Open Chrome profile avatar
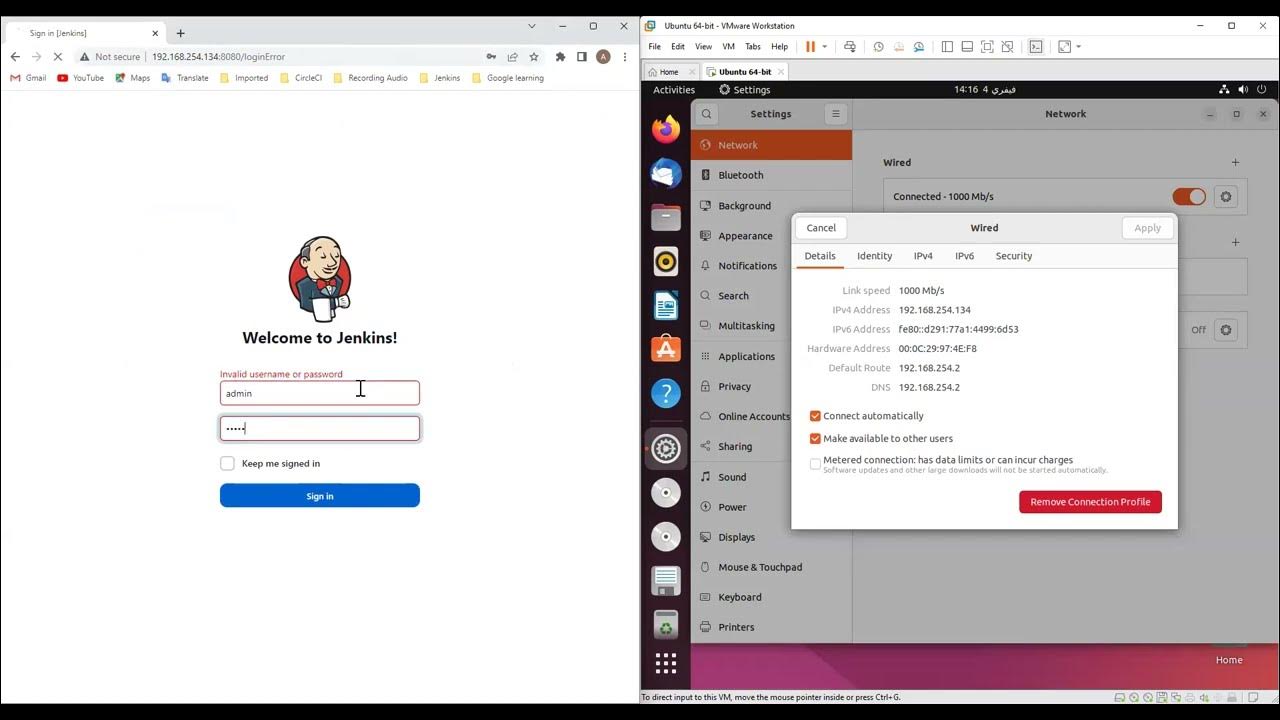 tap(603, 57)
